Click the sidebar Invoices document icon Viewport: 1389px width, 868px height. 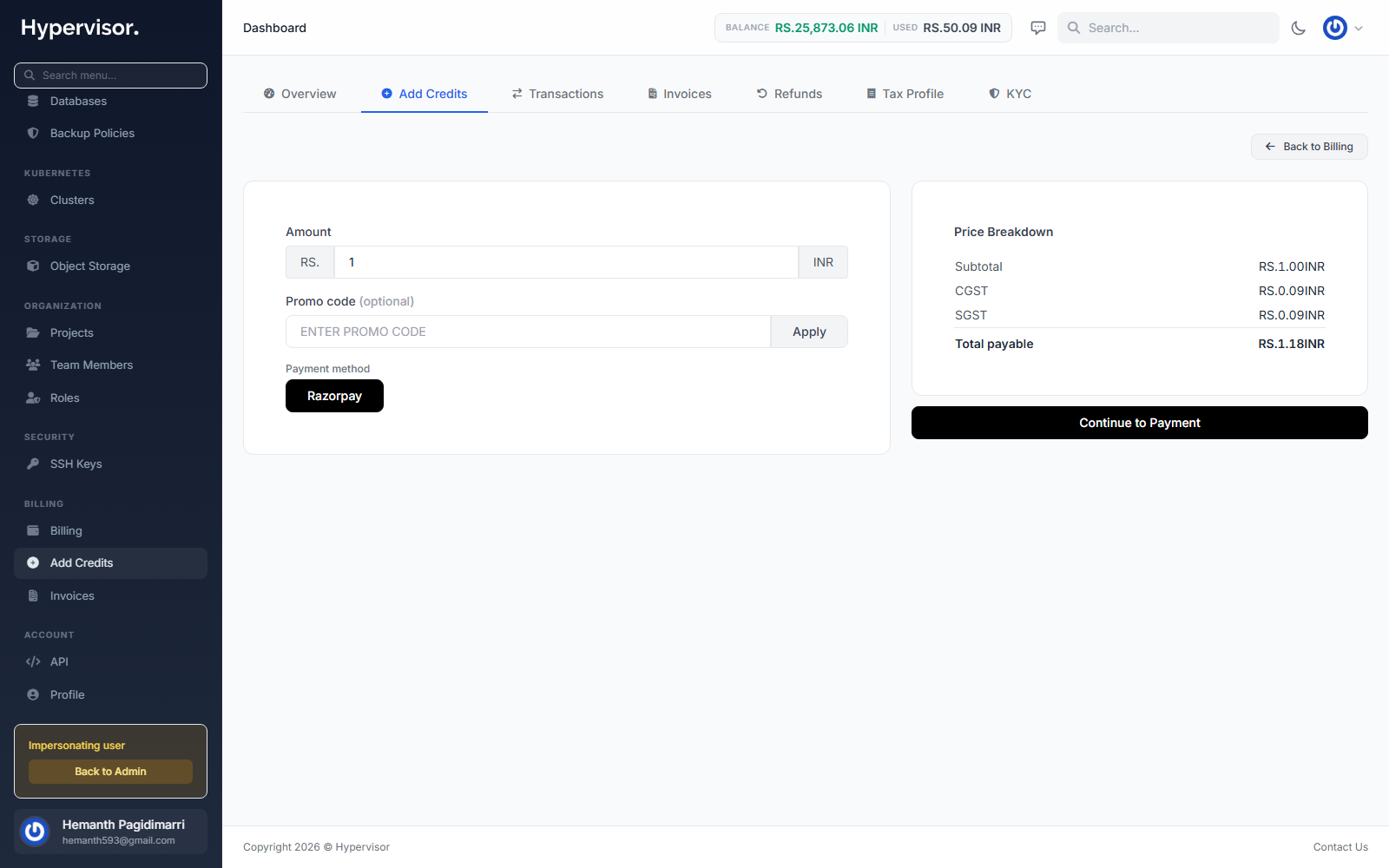(33, 595)
